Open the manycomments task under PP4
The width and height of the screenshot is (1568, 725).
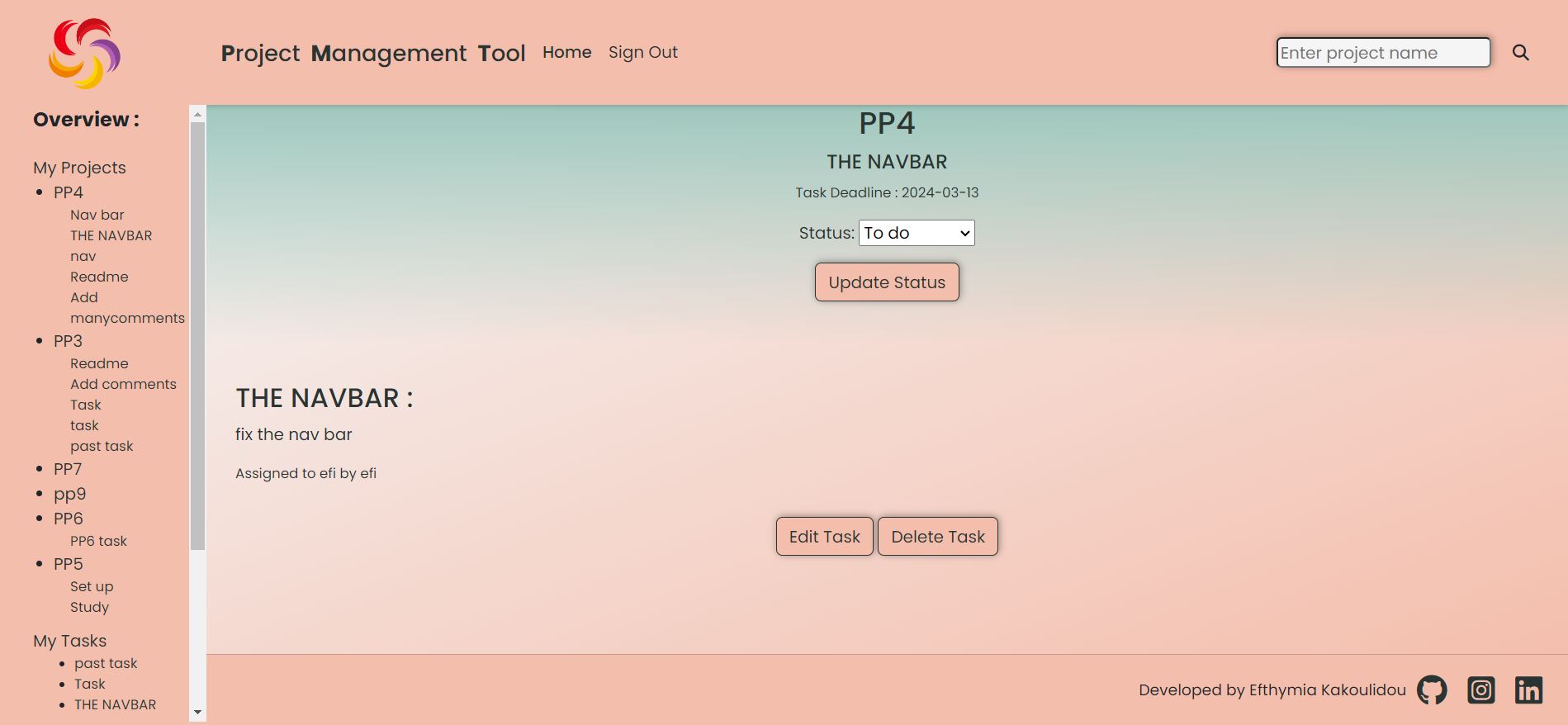click(x=127, y=318)
